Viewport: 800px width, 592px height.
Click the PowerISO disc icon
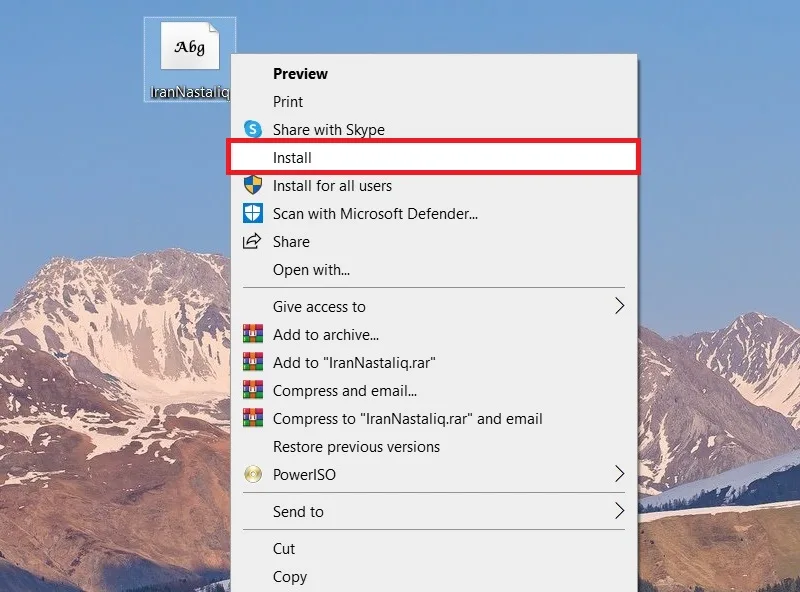click(253, 474)
